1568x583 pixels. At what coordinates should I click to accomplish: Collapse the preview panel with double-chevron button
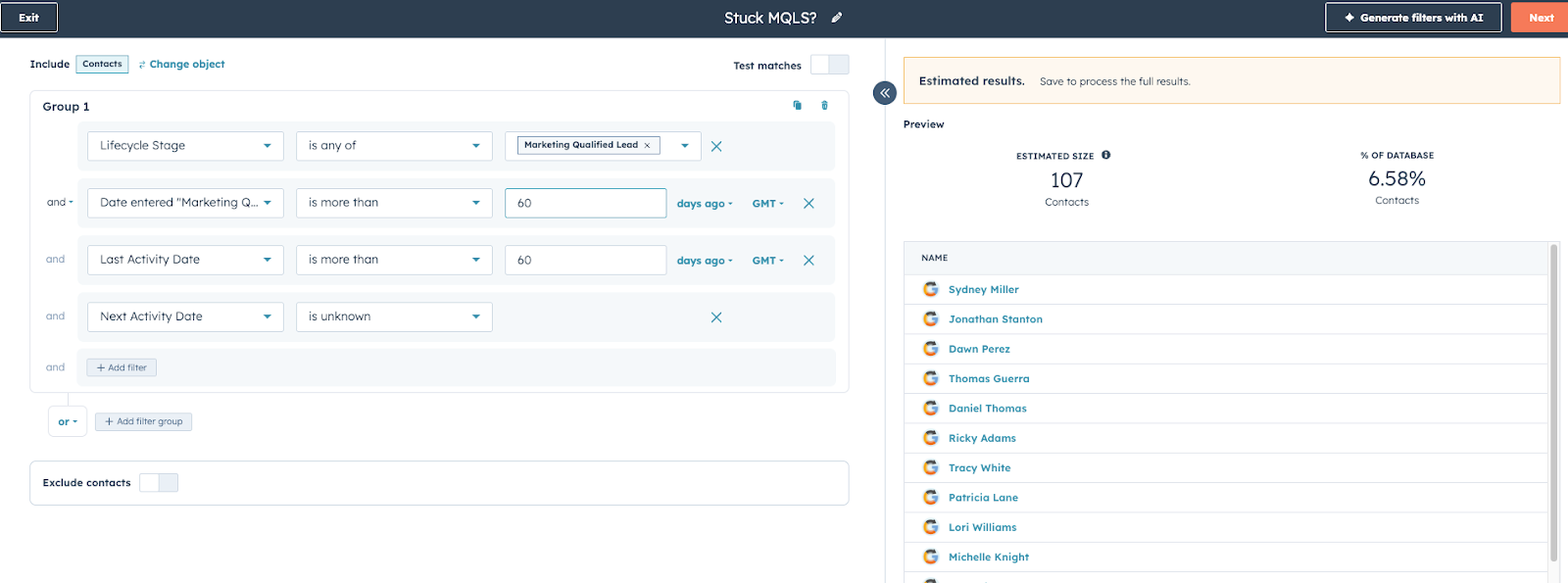(884, 93)
